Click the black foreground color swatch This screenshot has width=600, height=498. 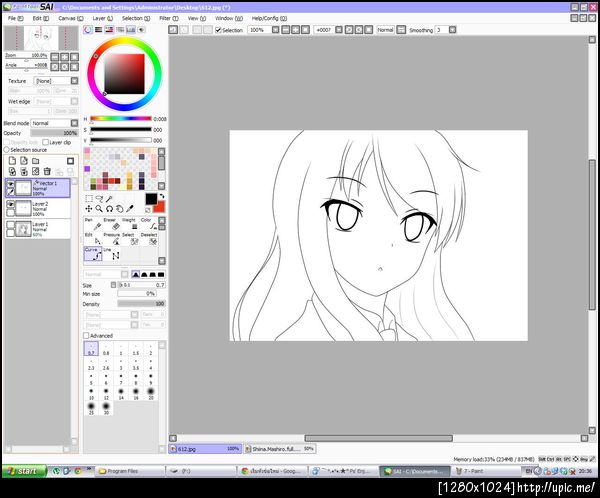[x=151, y=199]
